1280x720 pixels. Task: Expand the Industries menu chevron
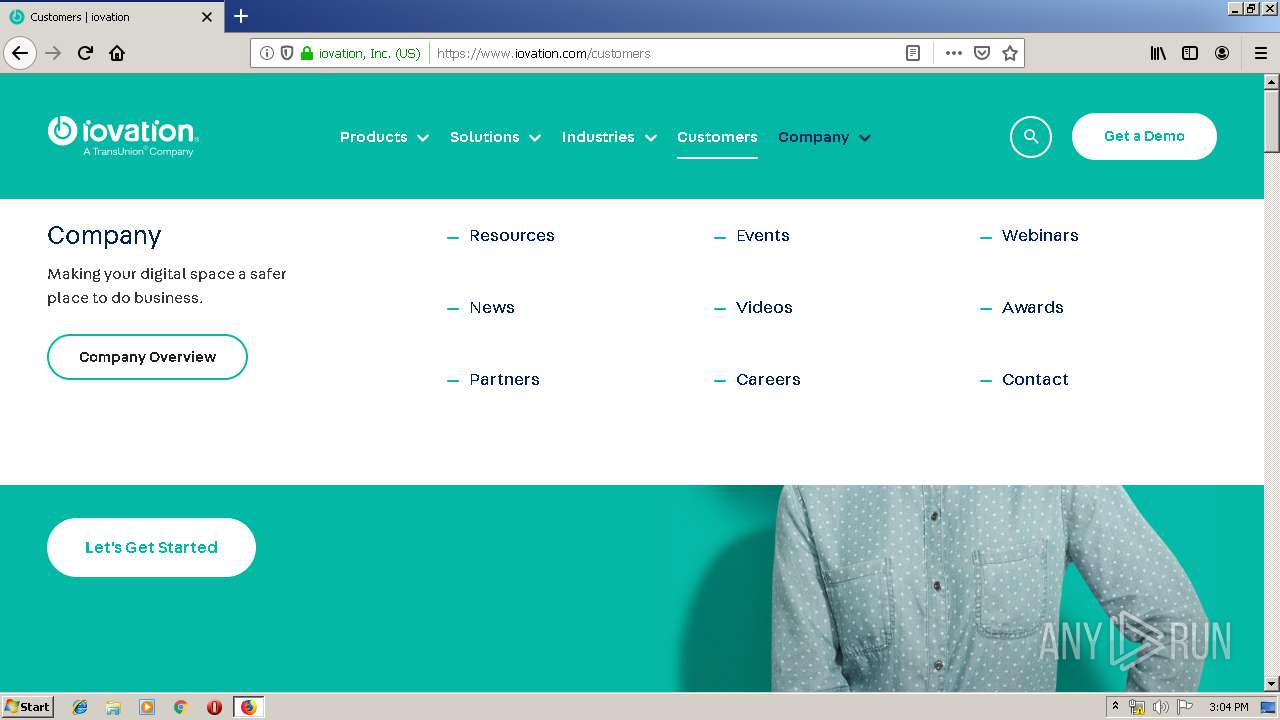tap(651, 138)
